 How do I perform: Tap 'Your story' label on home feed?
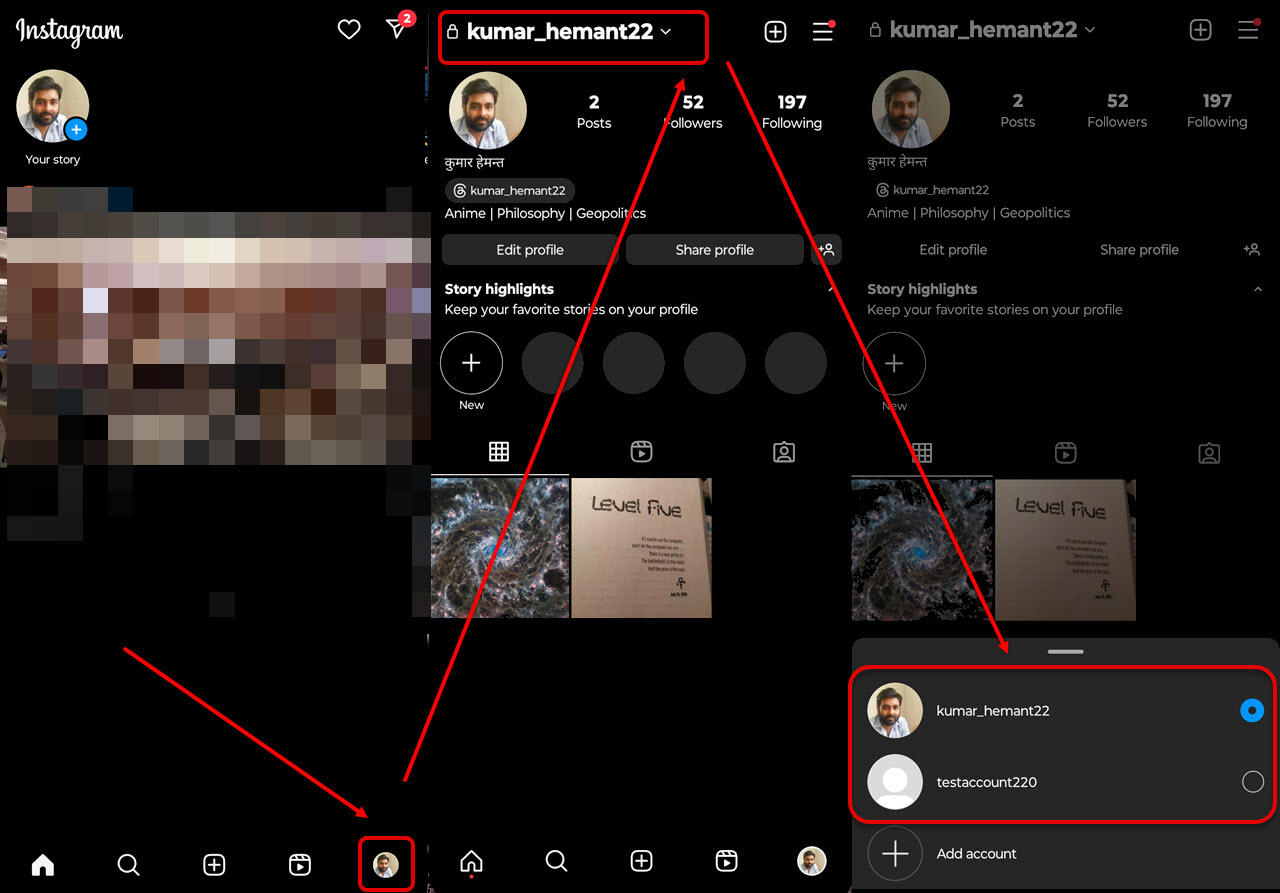pyautogui.click(x=53, y=160)
